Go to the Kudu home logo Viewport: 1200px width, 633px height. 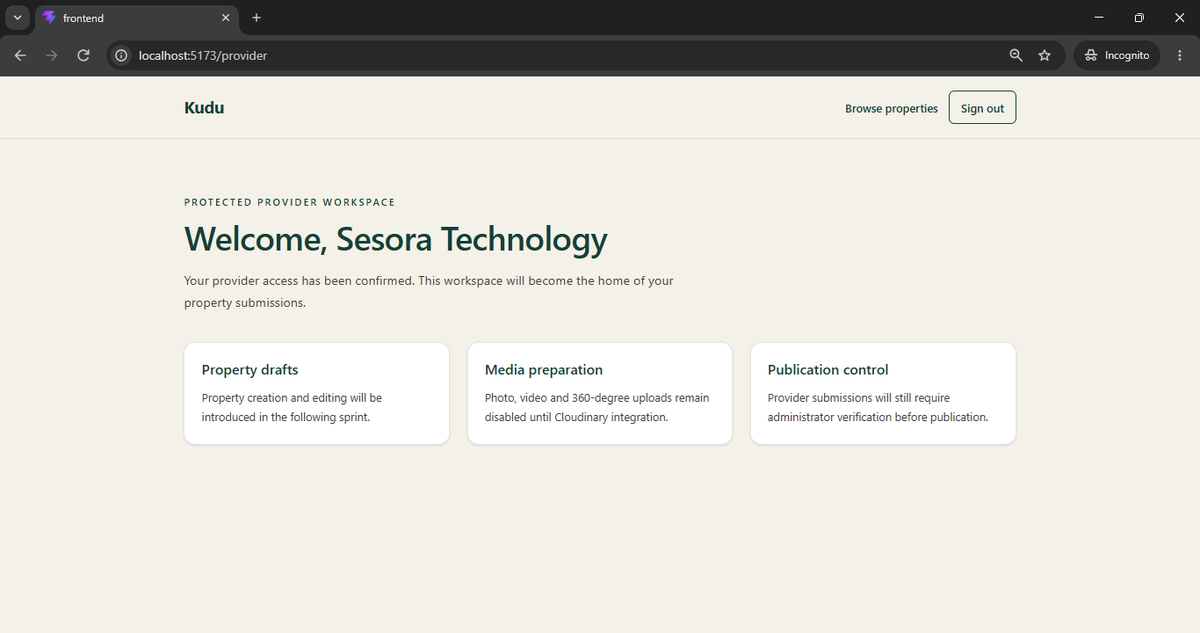[204, 108]
